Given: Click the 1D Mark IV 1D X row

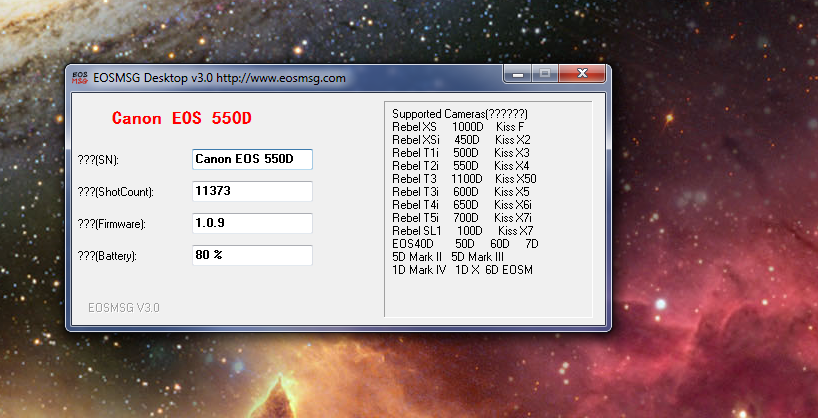Looking at the screenshot, I should 462,270.
